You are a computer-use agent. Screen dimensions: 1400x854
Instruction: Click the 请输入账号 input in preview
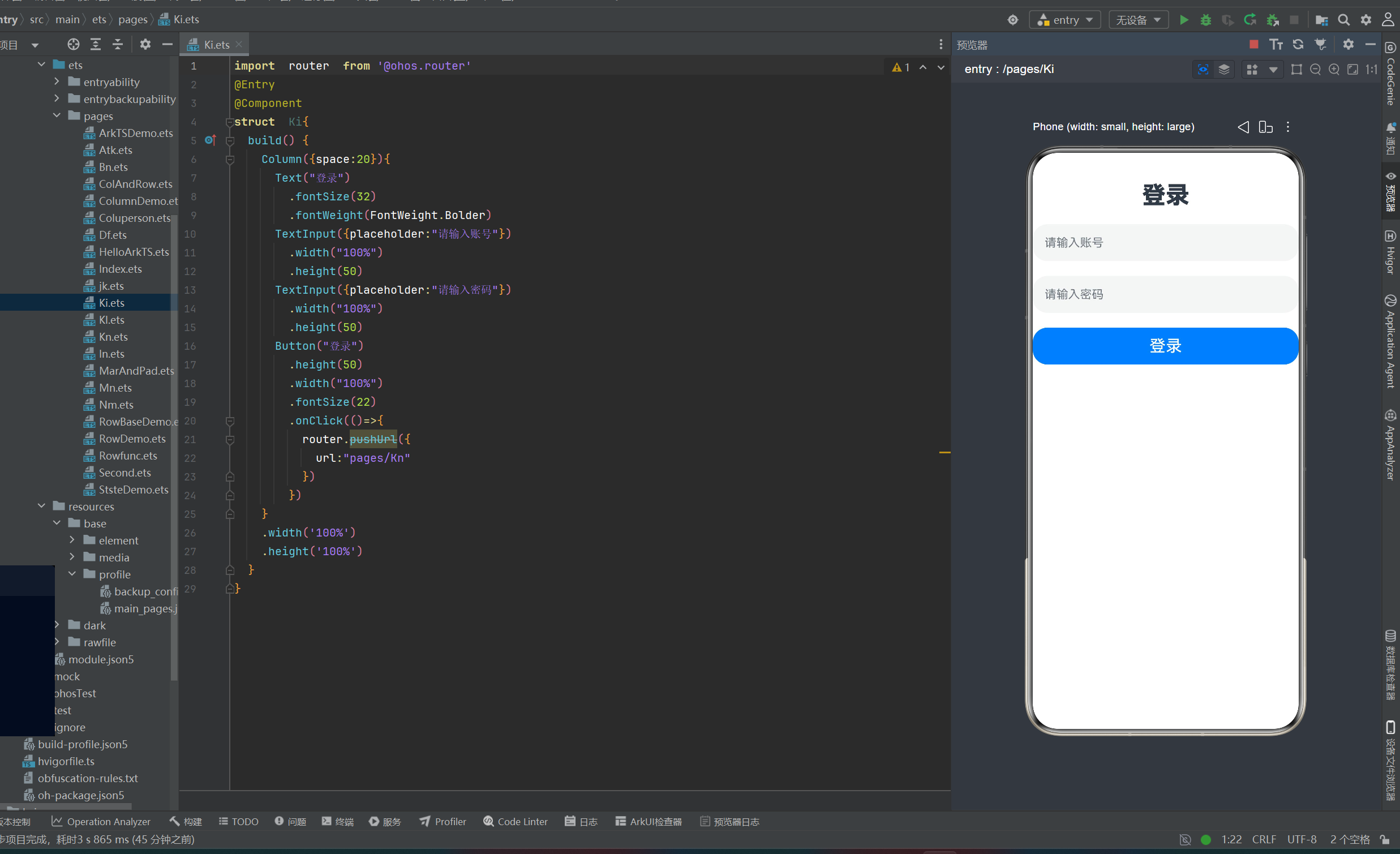pos(1165,243)
